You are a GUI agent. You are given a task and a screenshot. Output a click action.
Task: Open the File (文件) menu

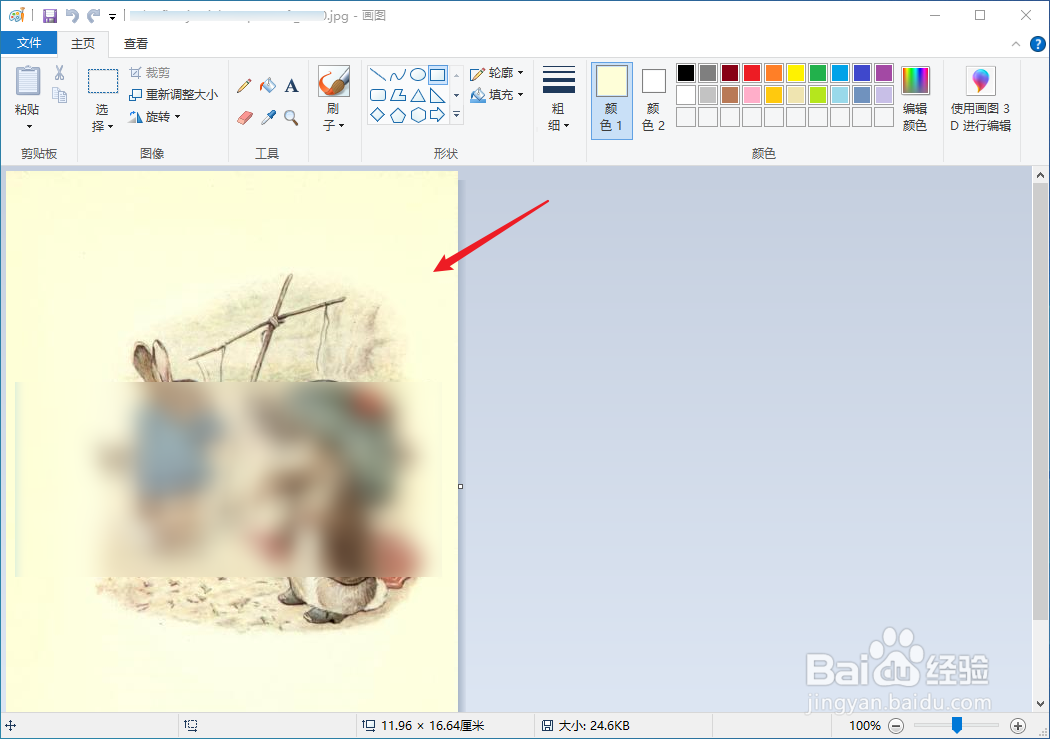coord(29,43)
